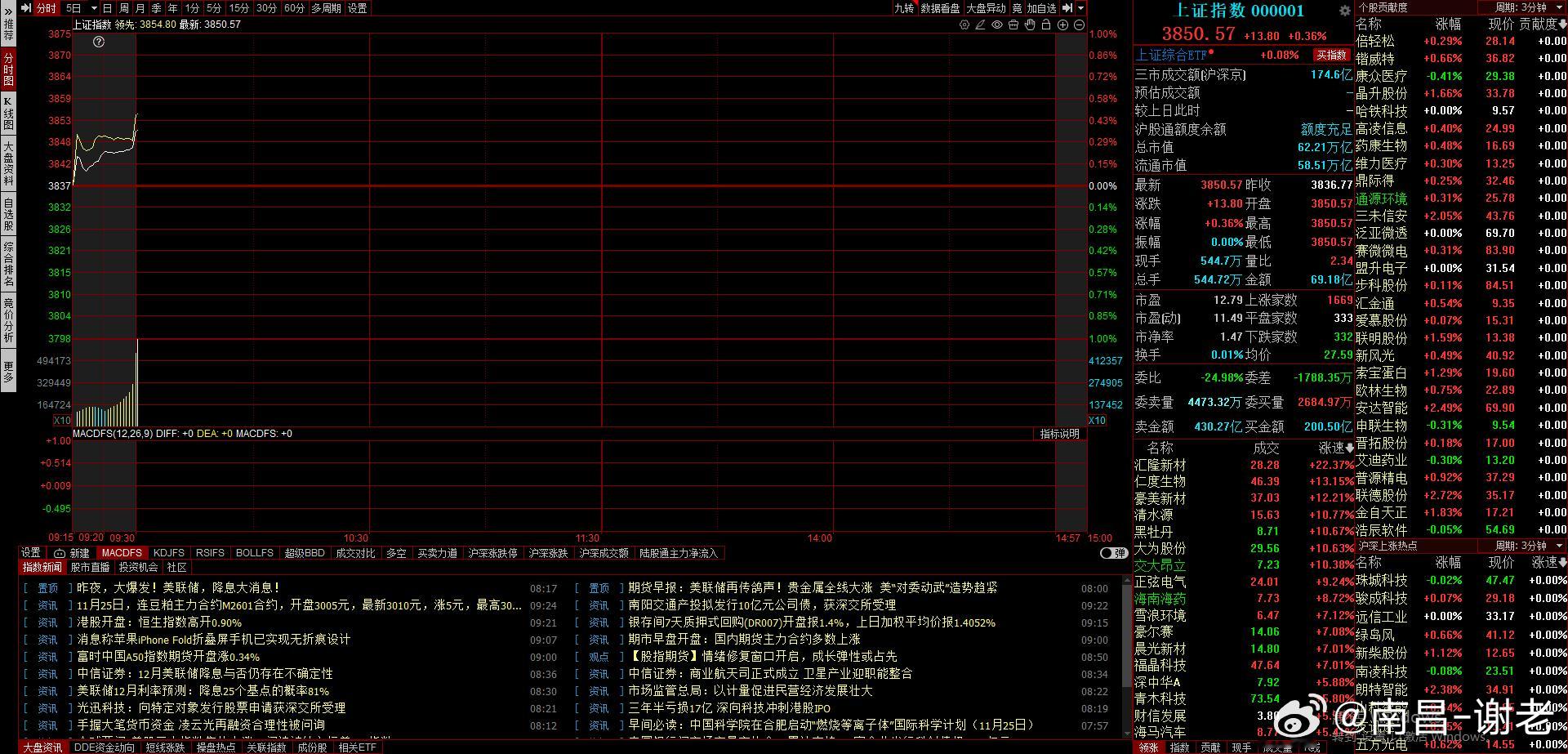Select the RSIFS indicator tab

210,553
